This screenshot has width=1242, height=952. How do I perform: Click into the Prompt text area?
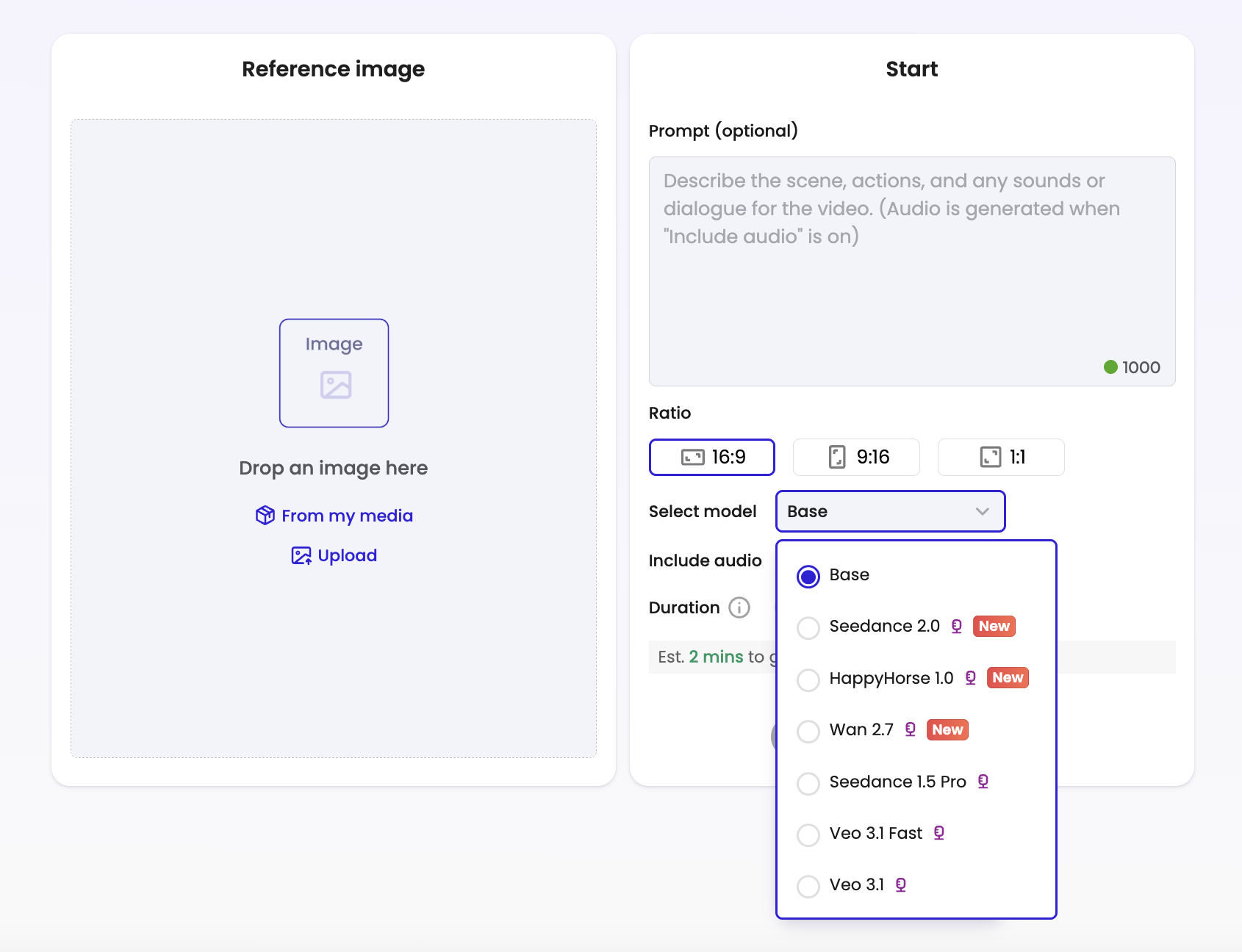point(912,271)
